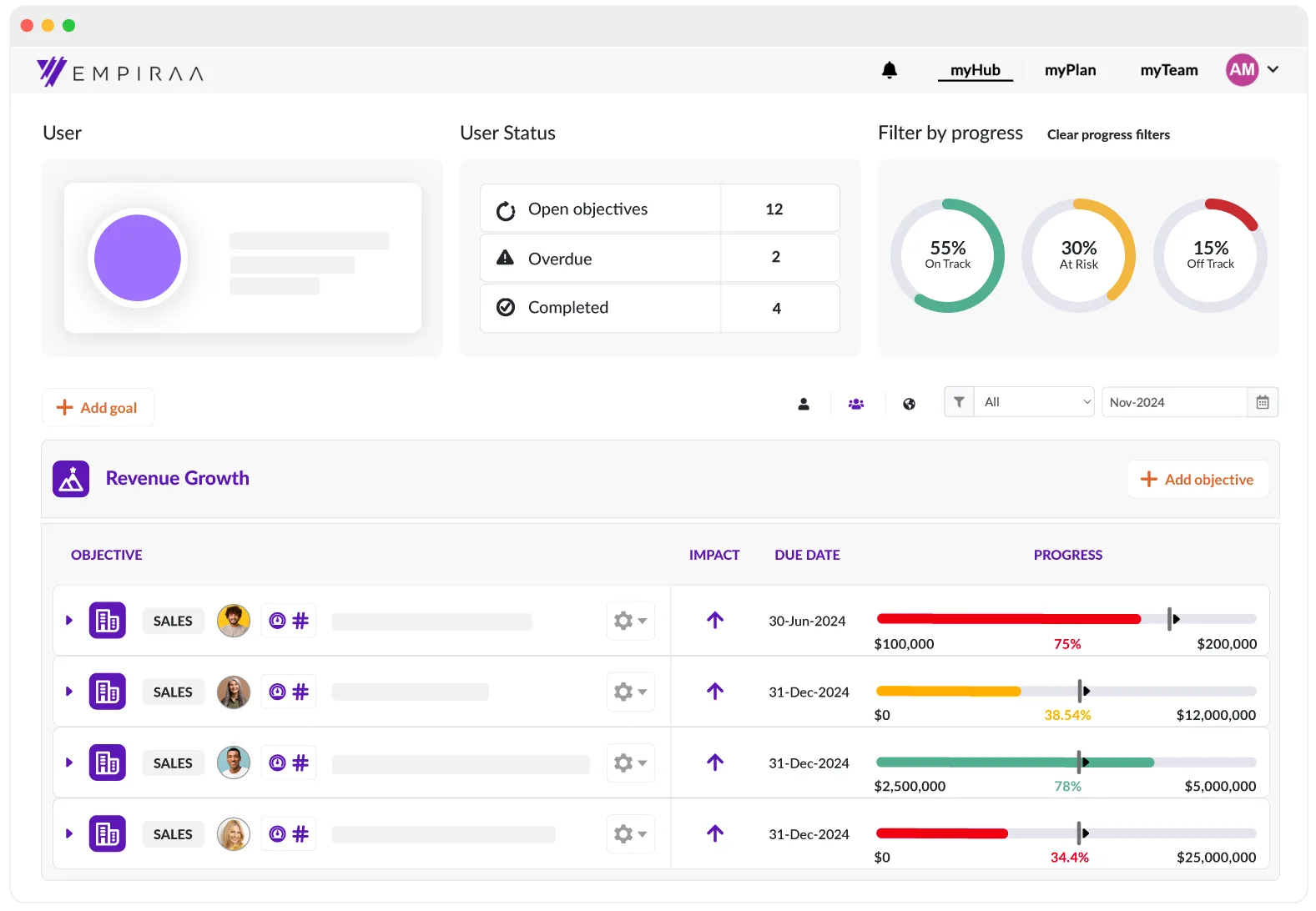Select the single-user view icon
The width and height of the screenshot is (1316, 911).
804,404
